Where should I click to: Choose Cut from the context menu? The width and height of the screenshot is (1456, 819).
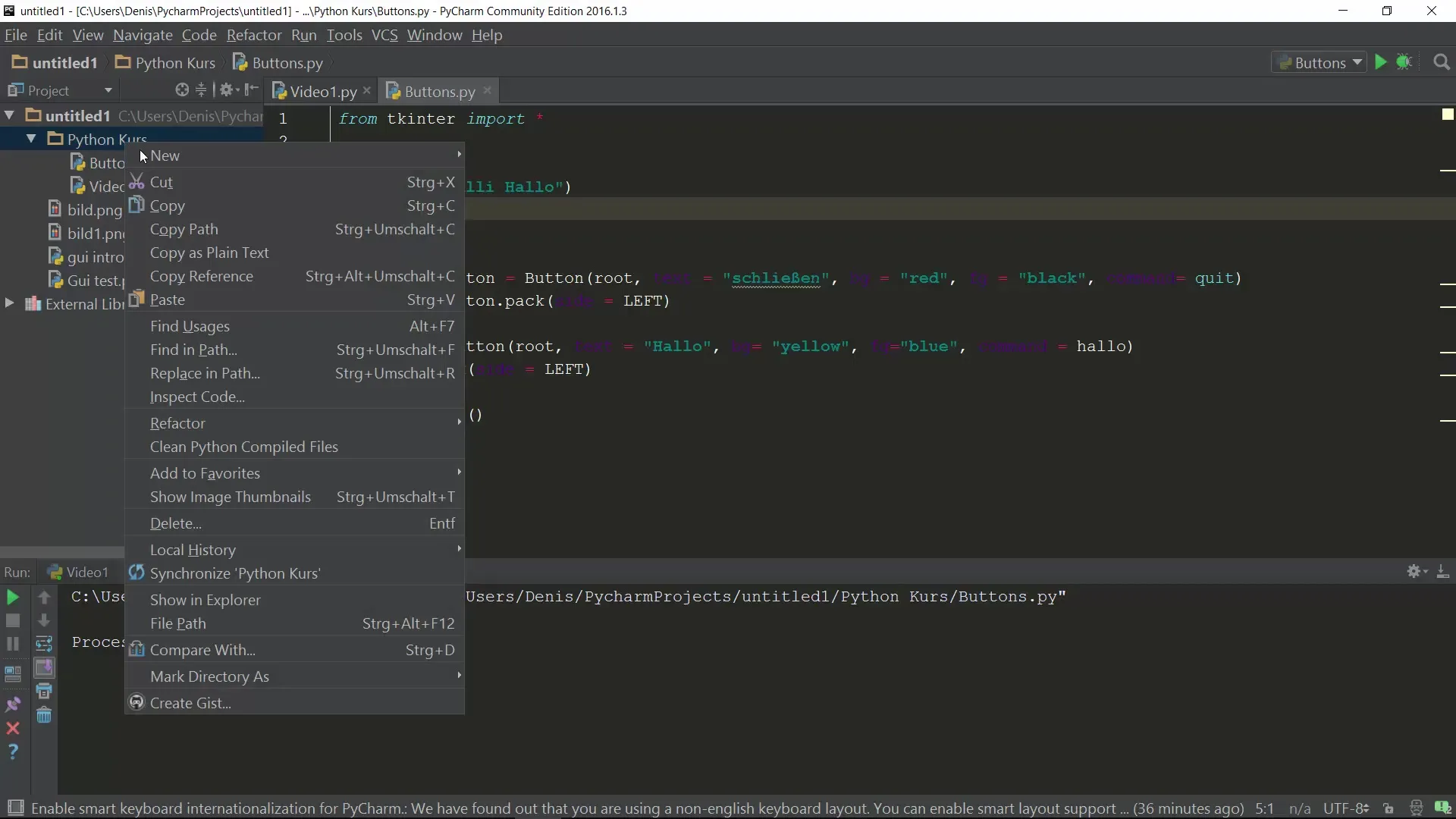tap(294, 182)
